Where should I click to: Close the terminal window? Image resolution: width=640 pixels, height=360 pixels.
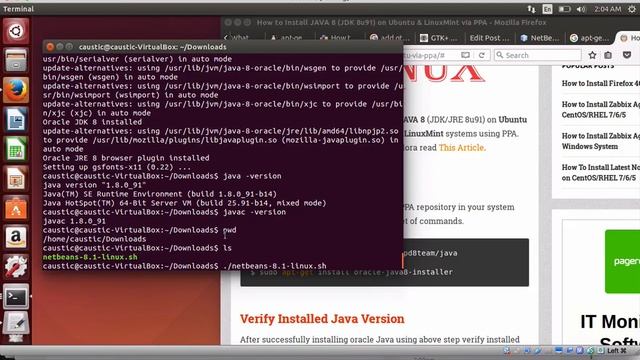(50, 47)
